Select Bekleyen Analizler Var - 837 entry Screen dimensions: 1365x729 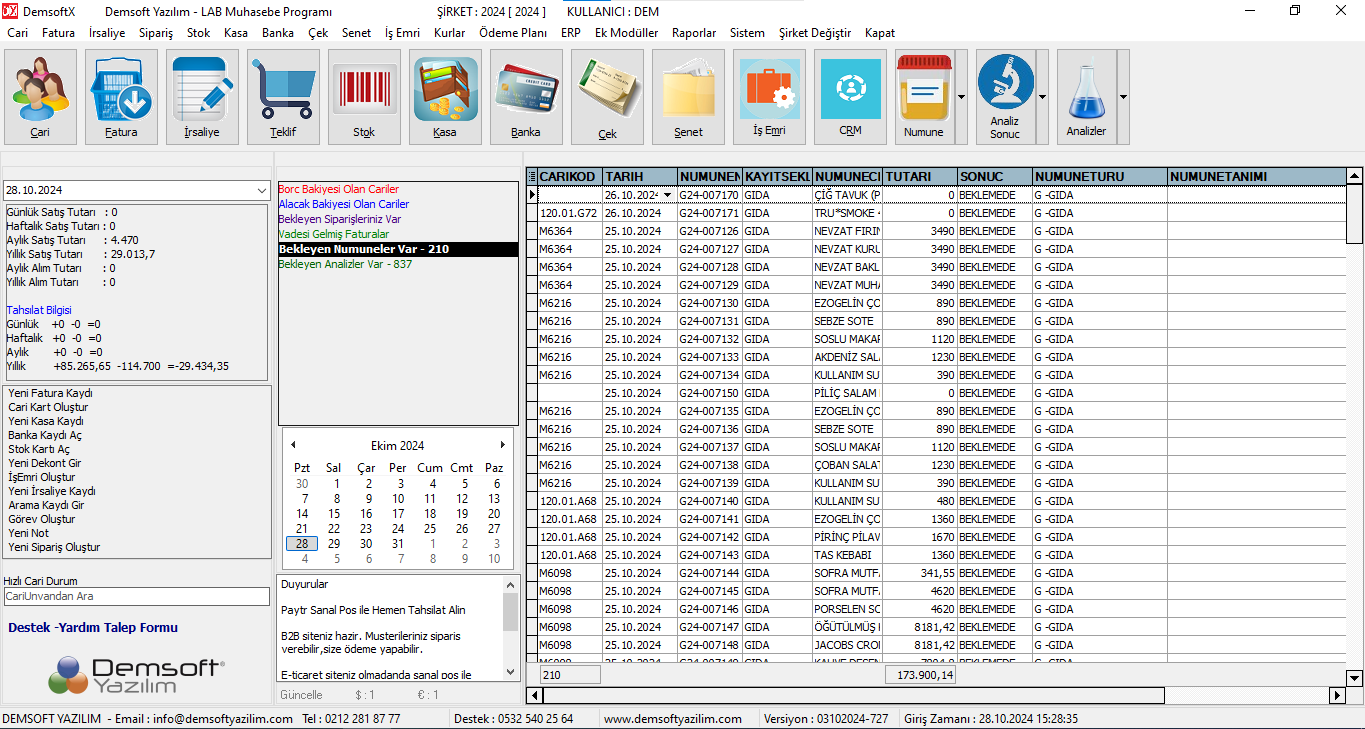click(345, 264)
